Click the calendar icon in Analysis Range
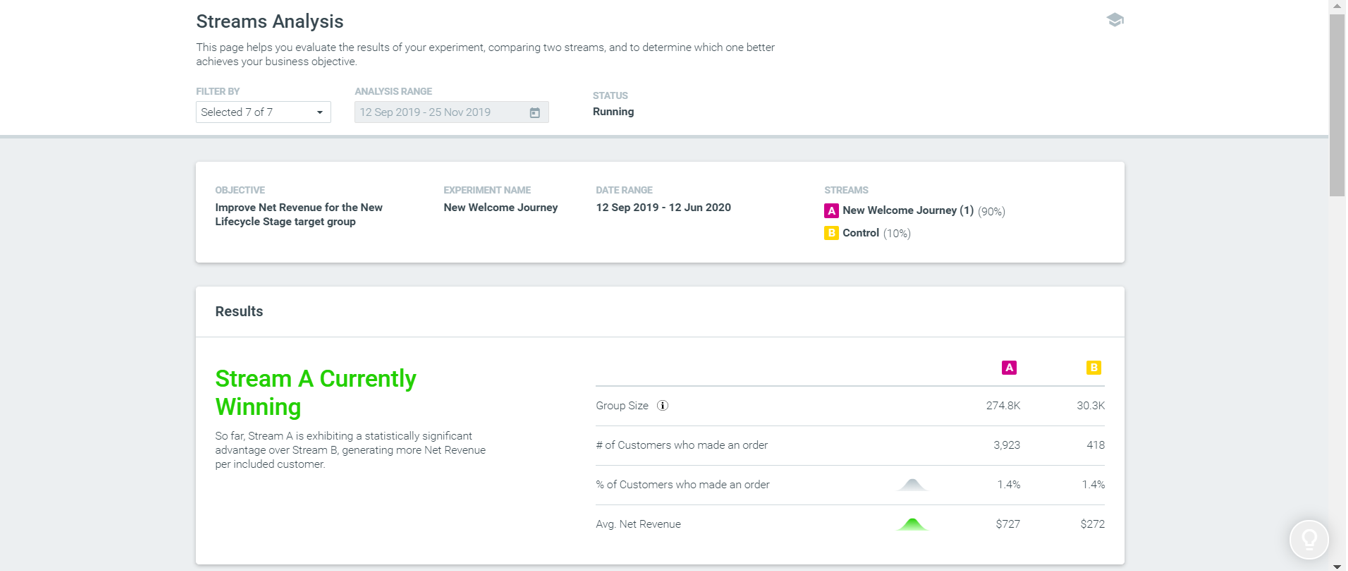 [535, 113]
